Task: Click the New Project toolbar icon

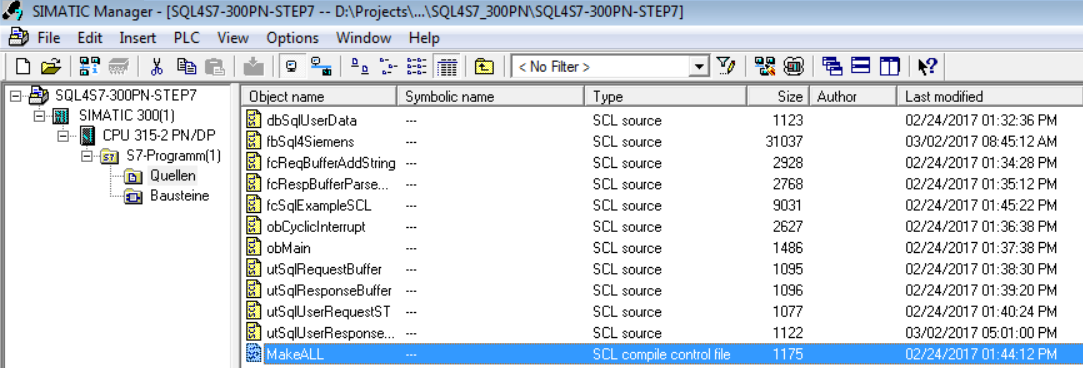Action: click(x=23, y=67)
